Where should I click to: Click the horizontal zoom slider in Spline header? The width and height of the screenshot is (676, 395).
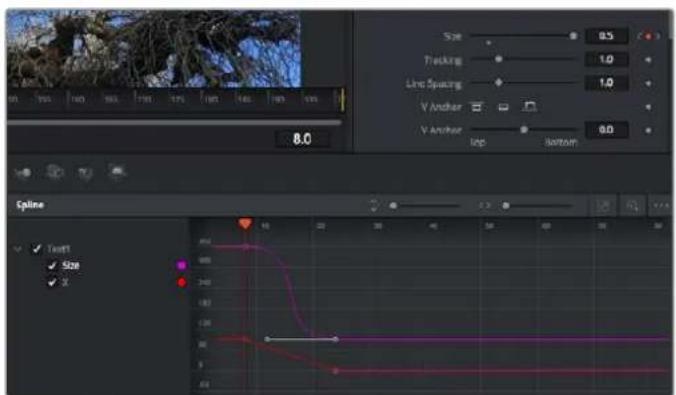click(x=538, y=206)
